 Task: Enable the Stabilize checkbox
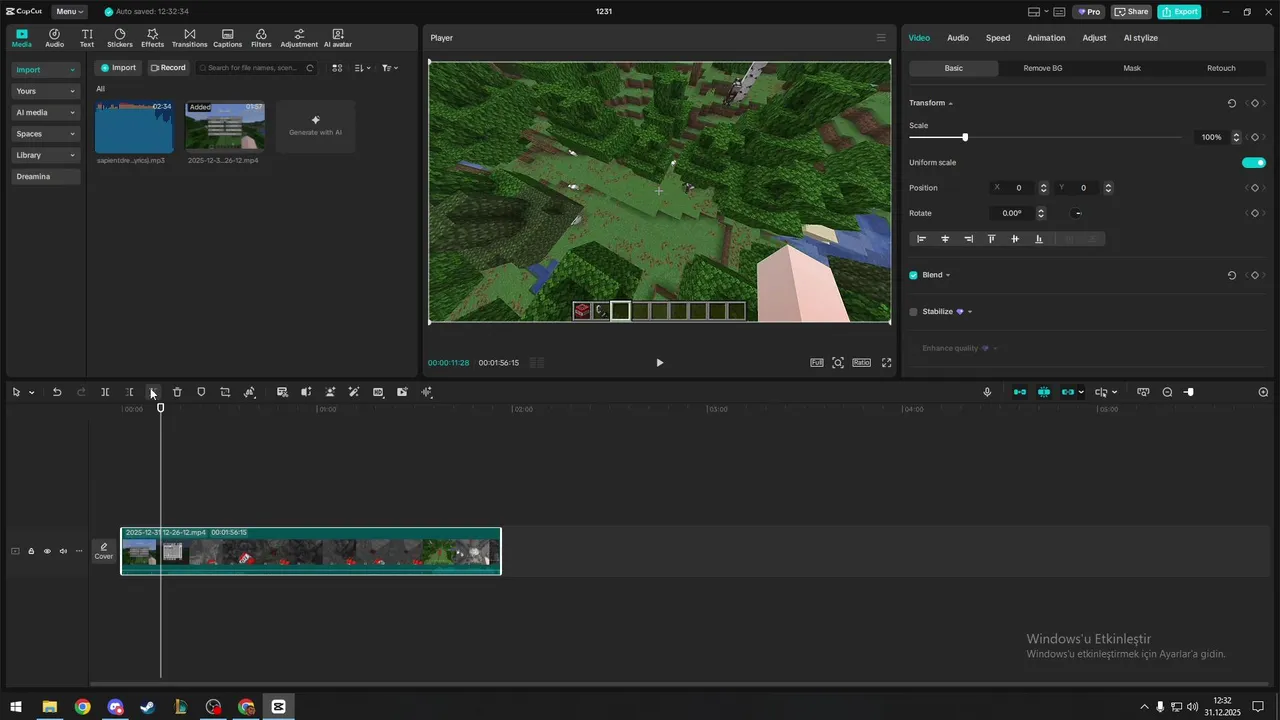913,312
